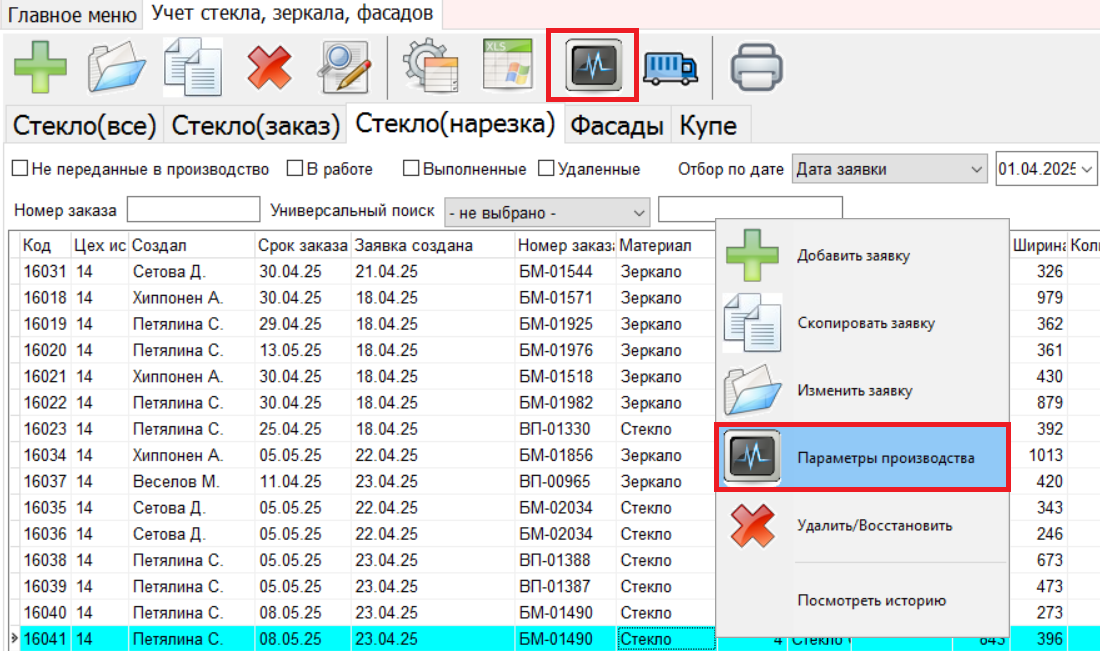Click the green plus add request toolbar icon

pos(41,67)
